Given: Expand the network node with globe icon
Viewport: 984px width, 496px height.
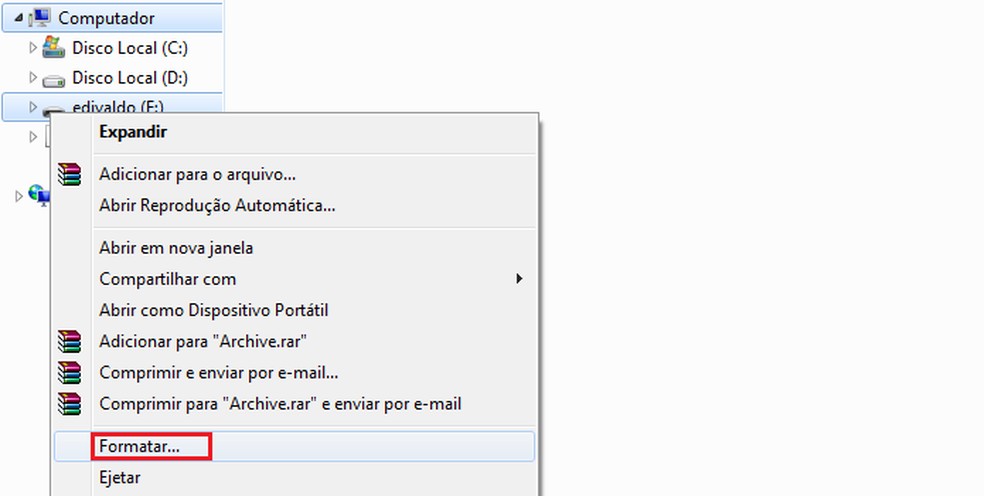Looking at the screenshot, I should point(19,197).
